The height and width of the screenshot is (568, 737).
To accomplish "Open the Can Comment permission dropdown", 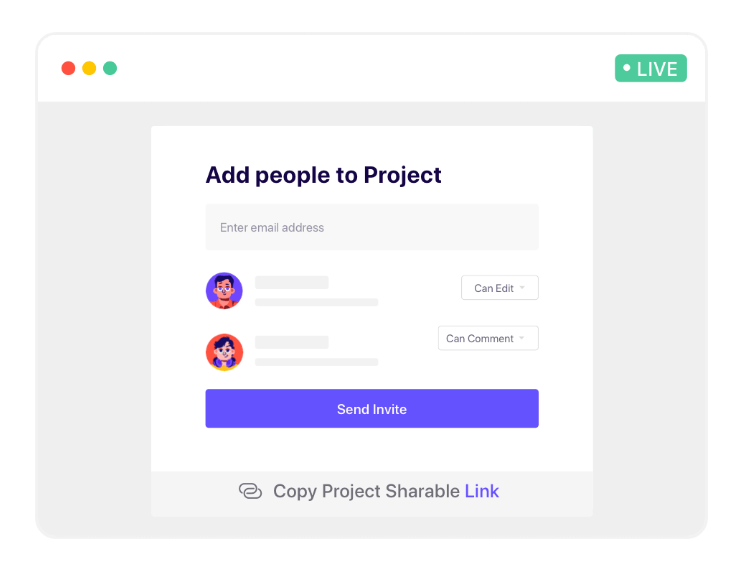I will (488, 338).
